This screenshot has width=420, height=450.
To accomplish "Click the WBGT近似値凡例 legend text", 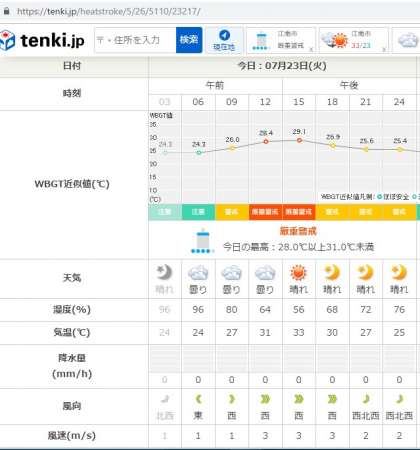I will tap(348, 197).
